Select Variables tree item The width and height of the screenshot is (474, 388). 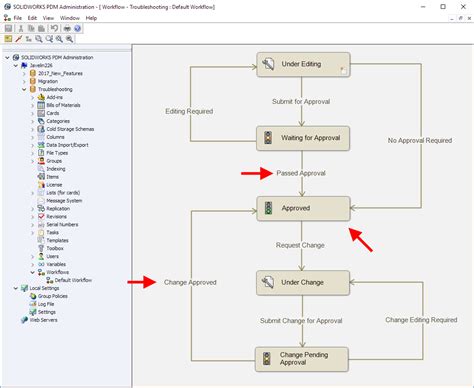click(56, 264)
